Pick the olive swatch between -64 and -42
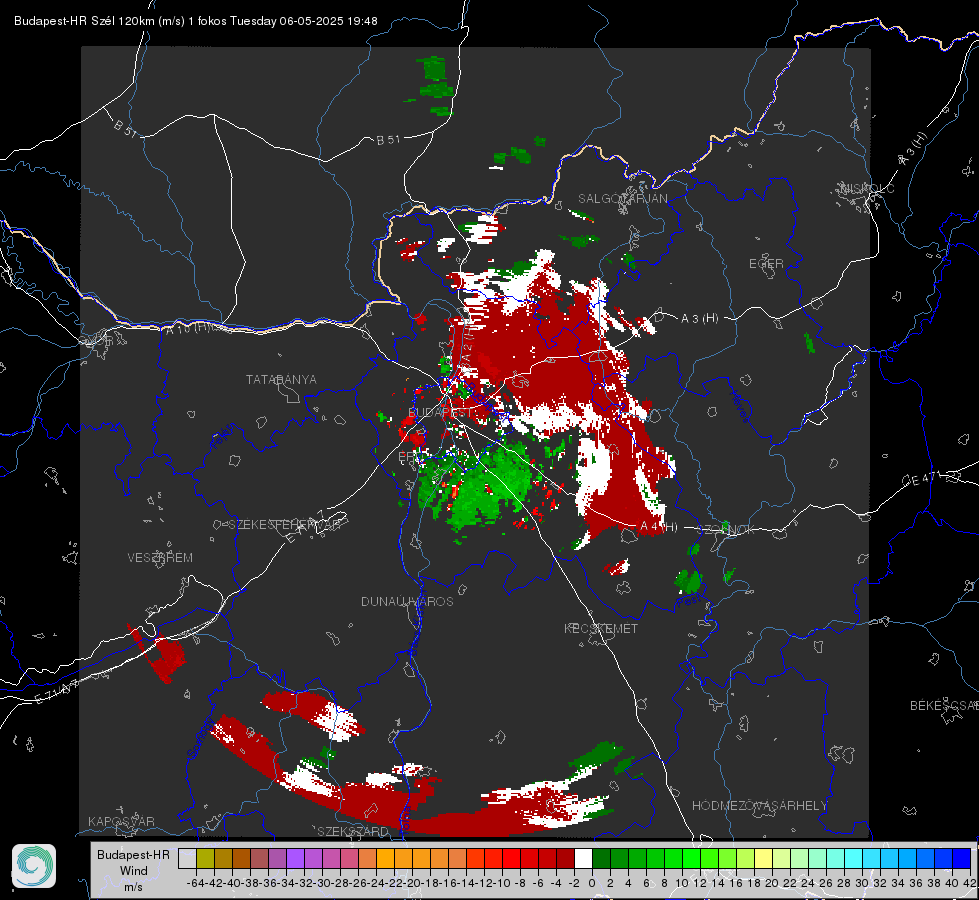The height and width of the screenshot is (900, 979). pyautogui.click(x=205, y=858)
